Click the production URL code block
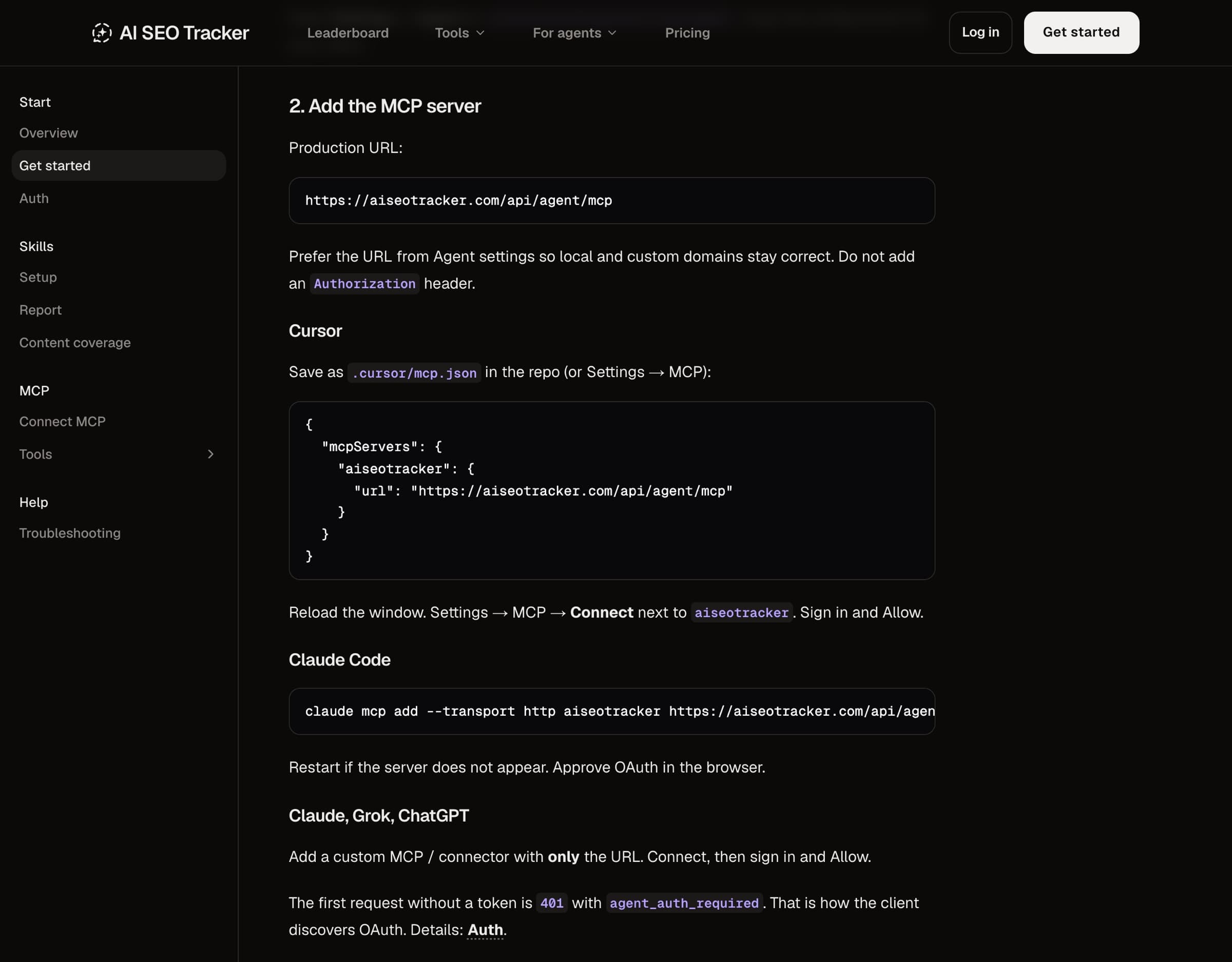Image resolution: width=1232 pixels, height=962 pixels. [611, 201]
